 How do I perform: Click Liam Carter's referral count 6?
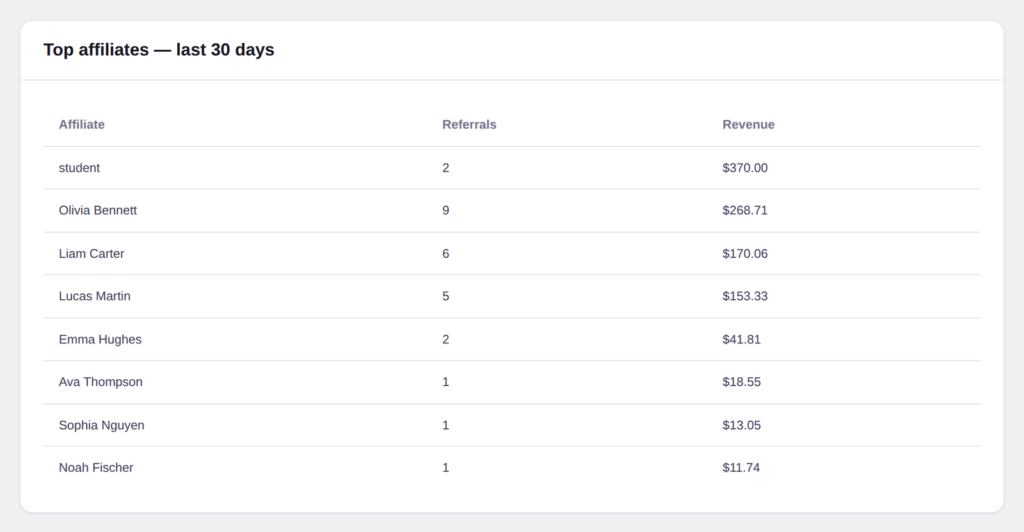tap(445, 253)
